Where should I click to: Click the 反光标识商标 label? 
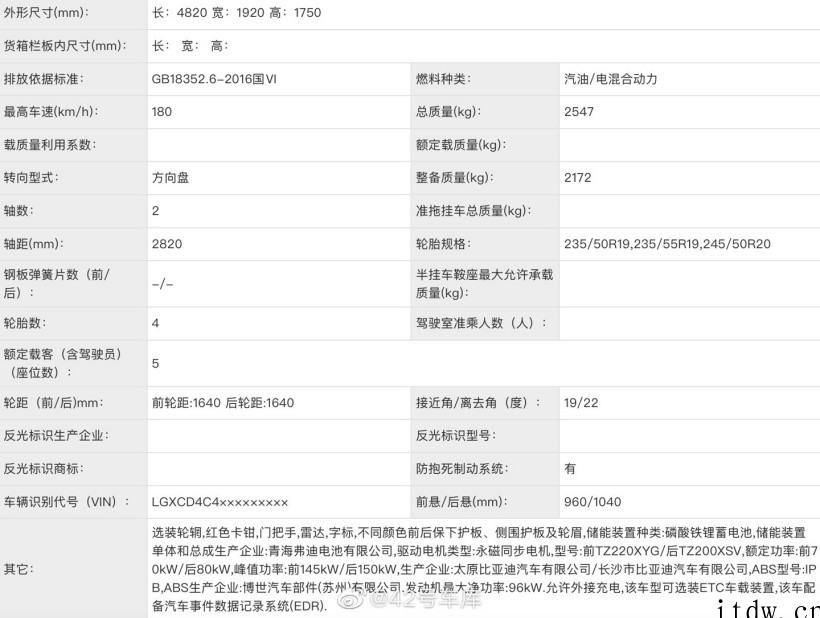coord(44,468)
